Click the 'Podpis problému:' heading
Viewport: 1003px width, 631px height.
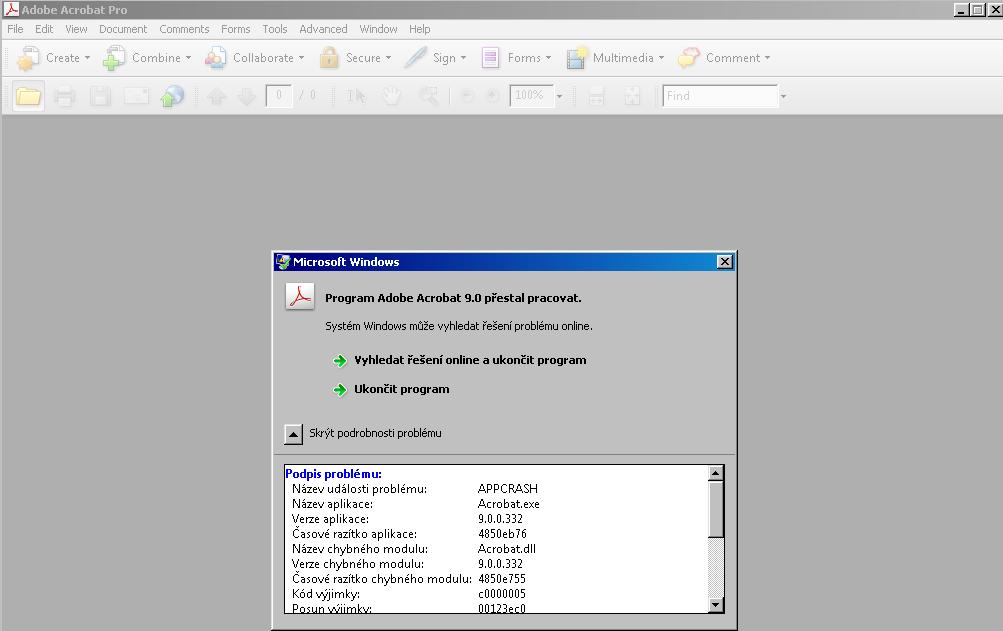(333, 474)
